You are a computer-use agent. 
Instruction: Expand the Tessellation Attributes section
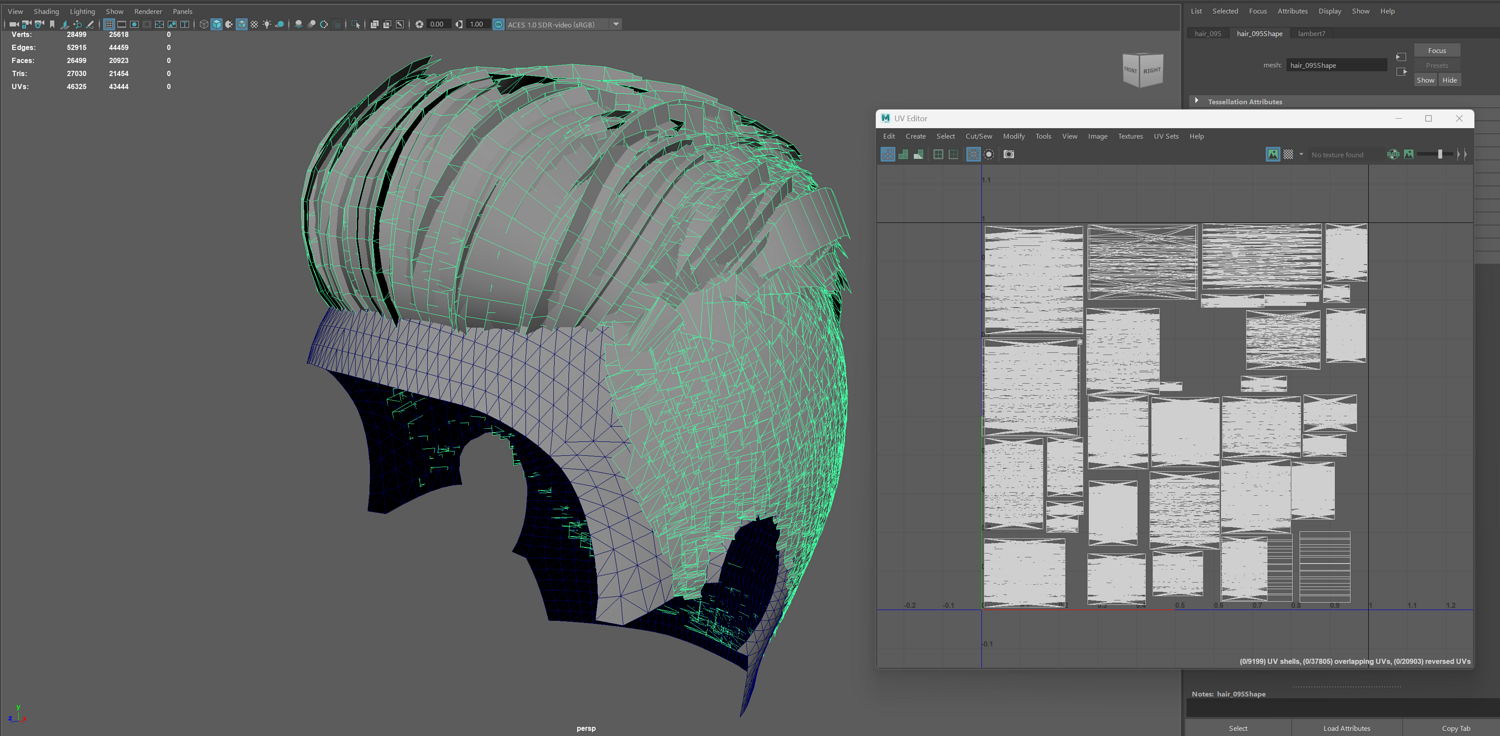[1197, 101]
